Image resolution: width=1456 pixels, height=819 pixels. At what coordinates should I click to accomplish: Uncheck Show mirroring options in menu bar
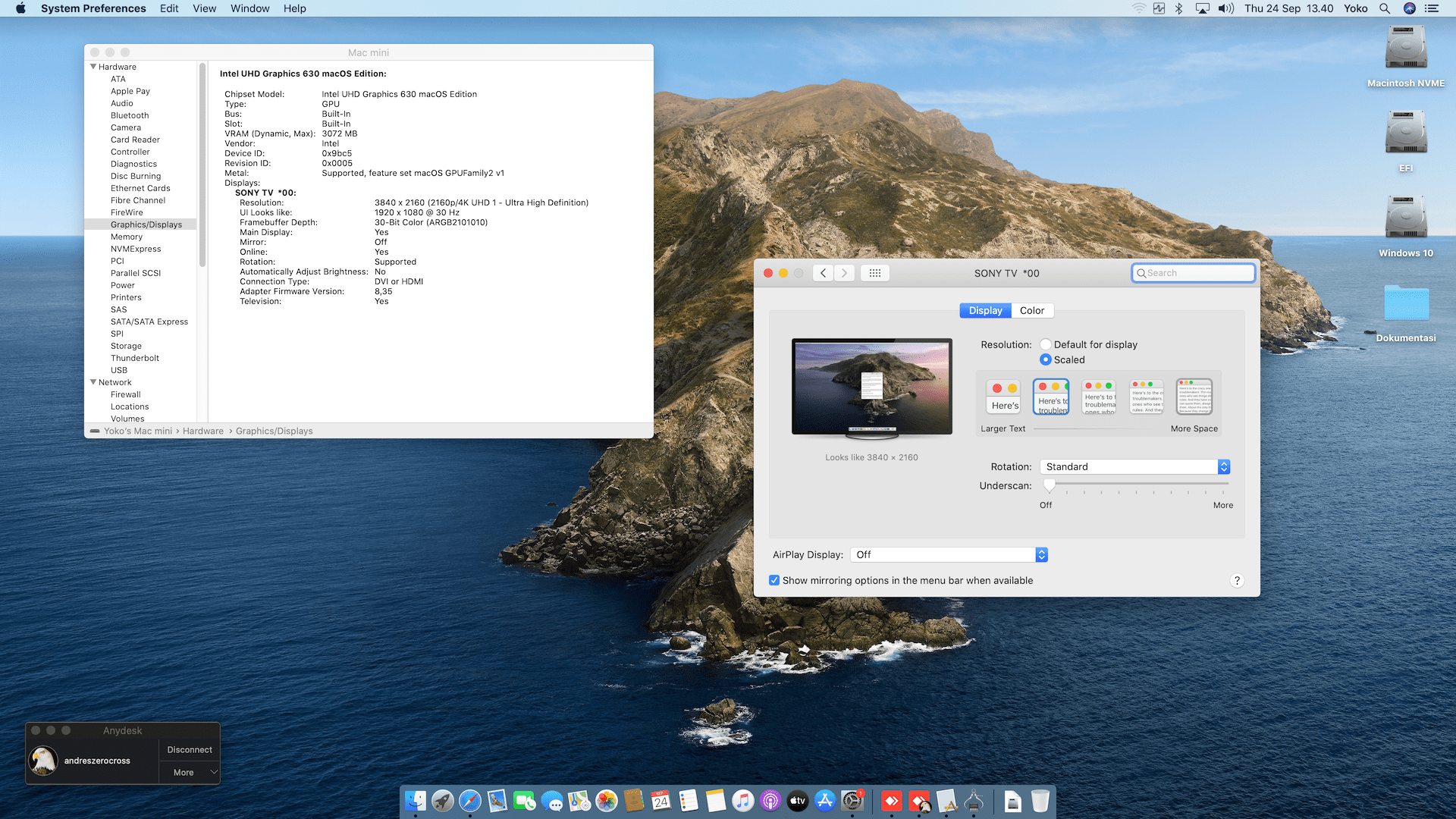[x=774, y=581]
